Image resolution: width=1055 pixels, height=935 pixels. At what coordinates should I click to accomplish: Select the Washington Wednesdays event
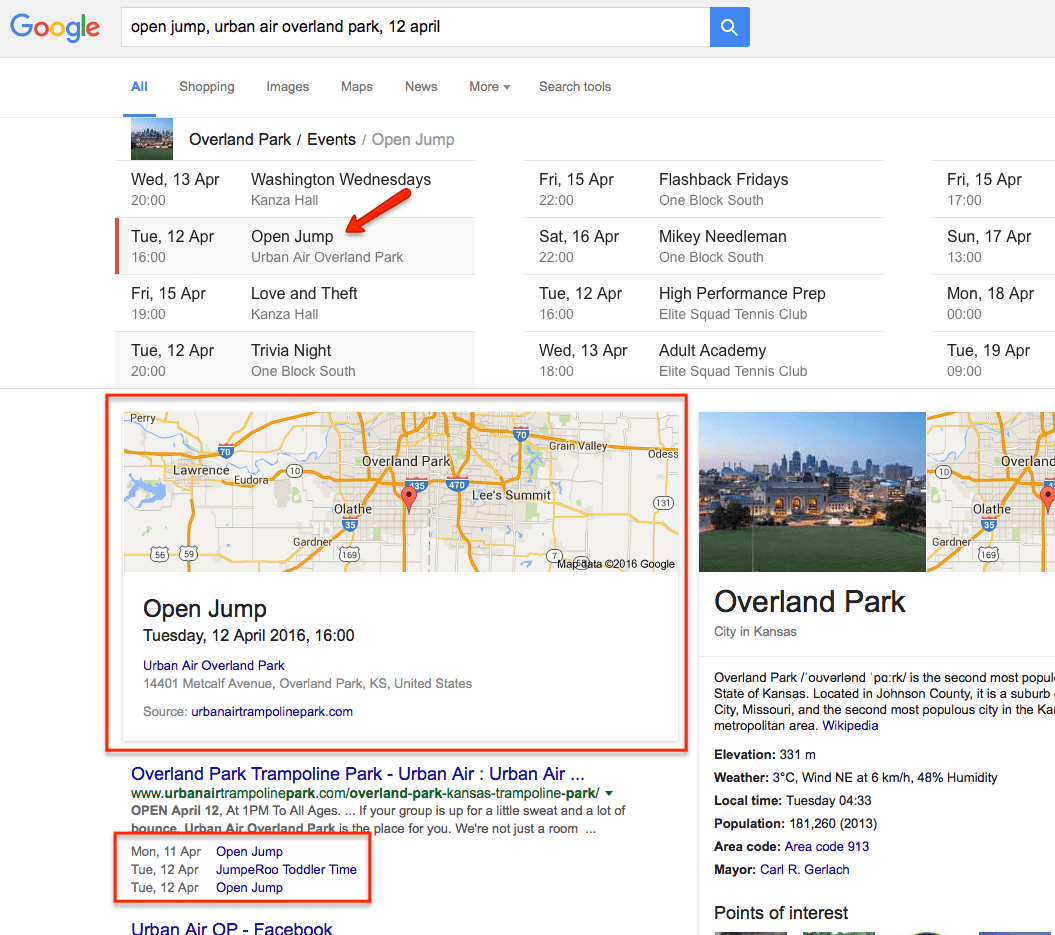[340, 180]
